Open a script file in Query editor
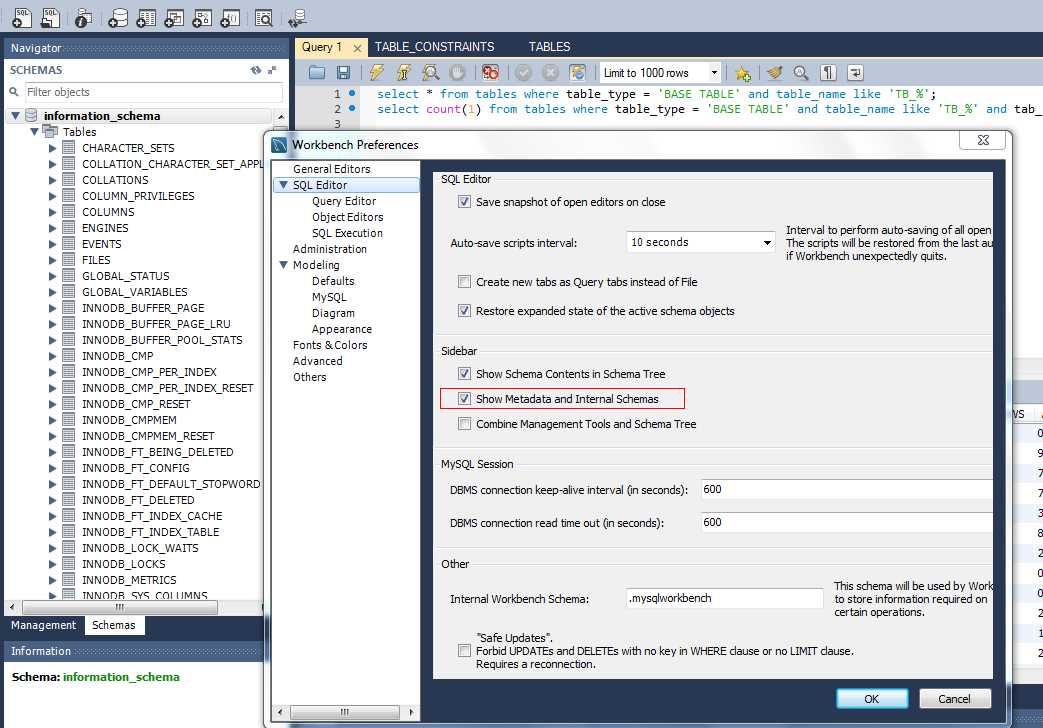Viewport: 1043px width, 728px height. pyautogui.click(x=317, y=73)
